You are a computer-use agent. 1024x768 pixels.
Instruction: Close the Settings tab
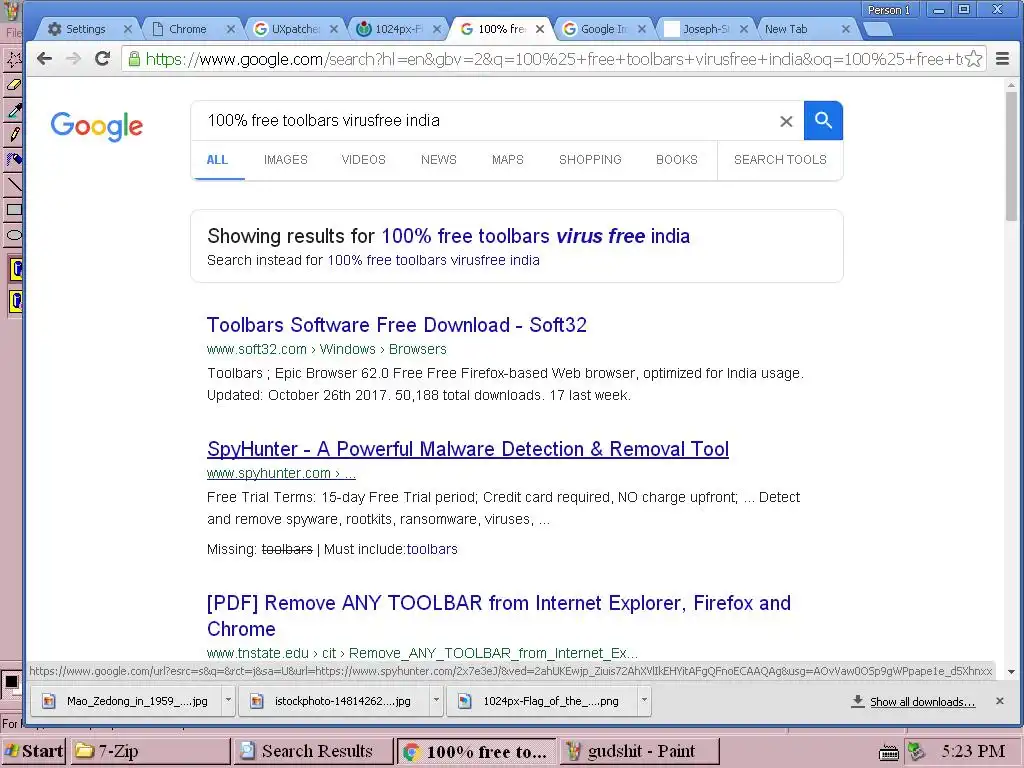[127, 29]
